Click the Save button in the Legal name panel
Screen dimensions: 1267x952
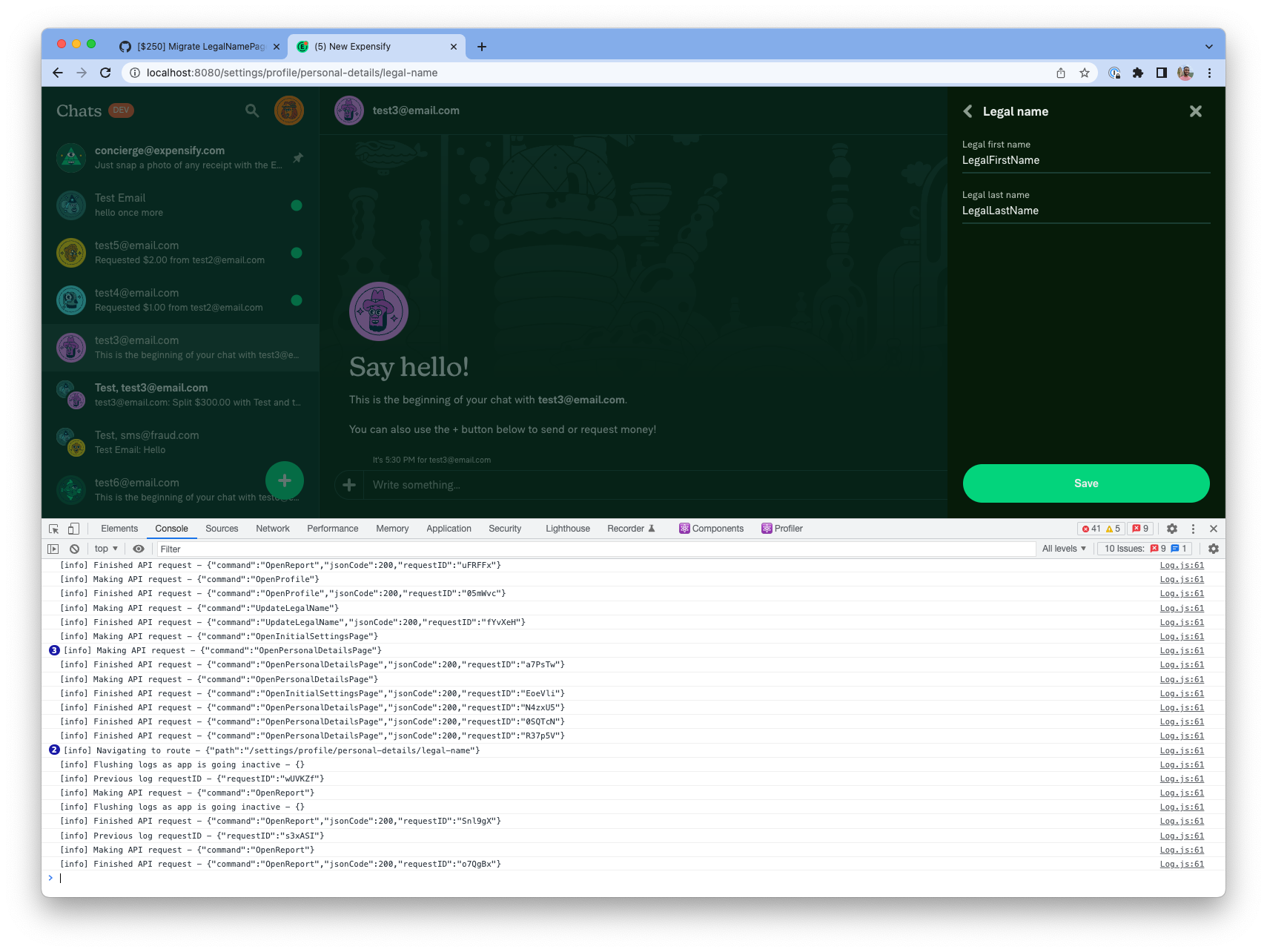(1085, 483)
